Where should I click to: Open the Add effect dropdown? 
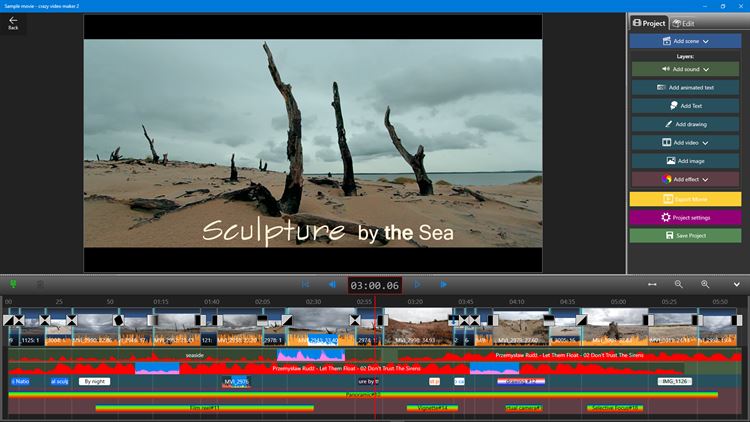coord(685,179)
